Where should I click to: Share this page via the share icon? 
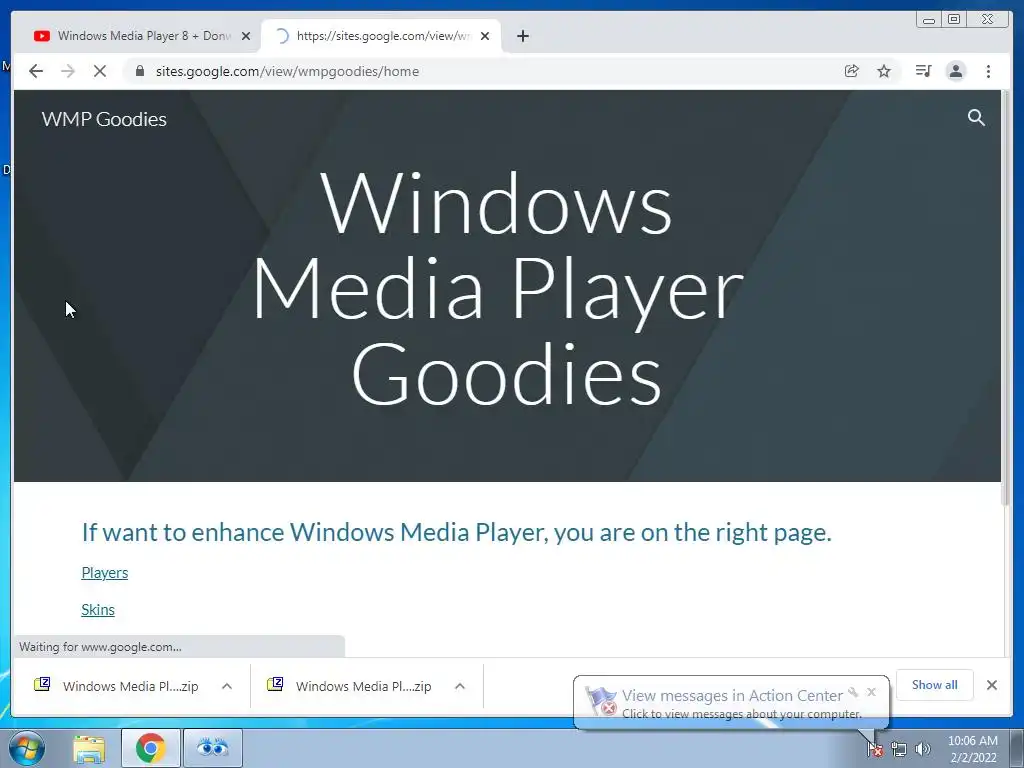click(852, 71)
